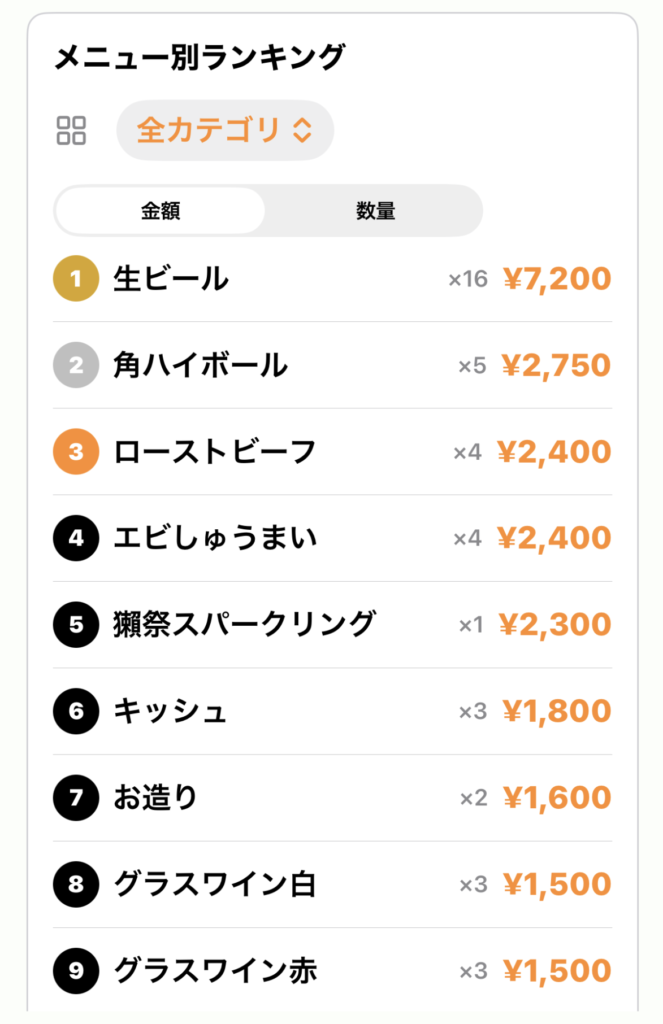The width and height of the screenshot is (663, 1024).
Task: Click the grid view icon near 全カテゴリ
Action: [72, 129]
